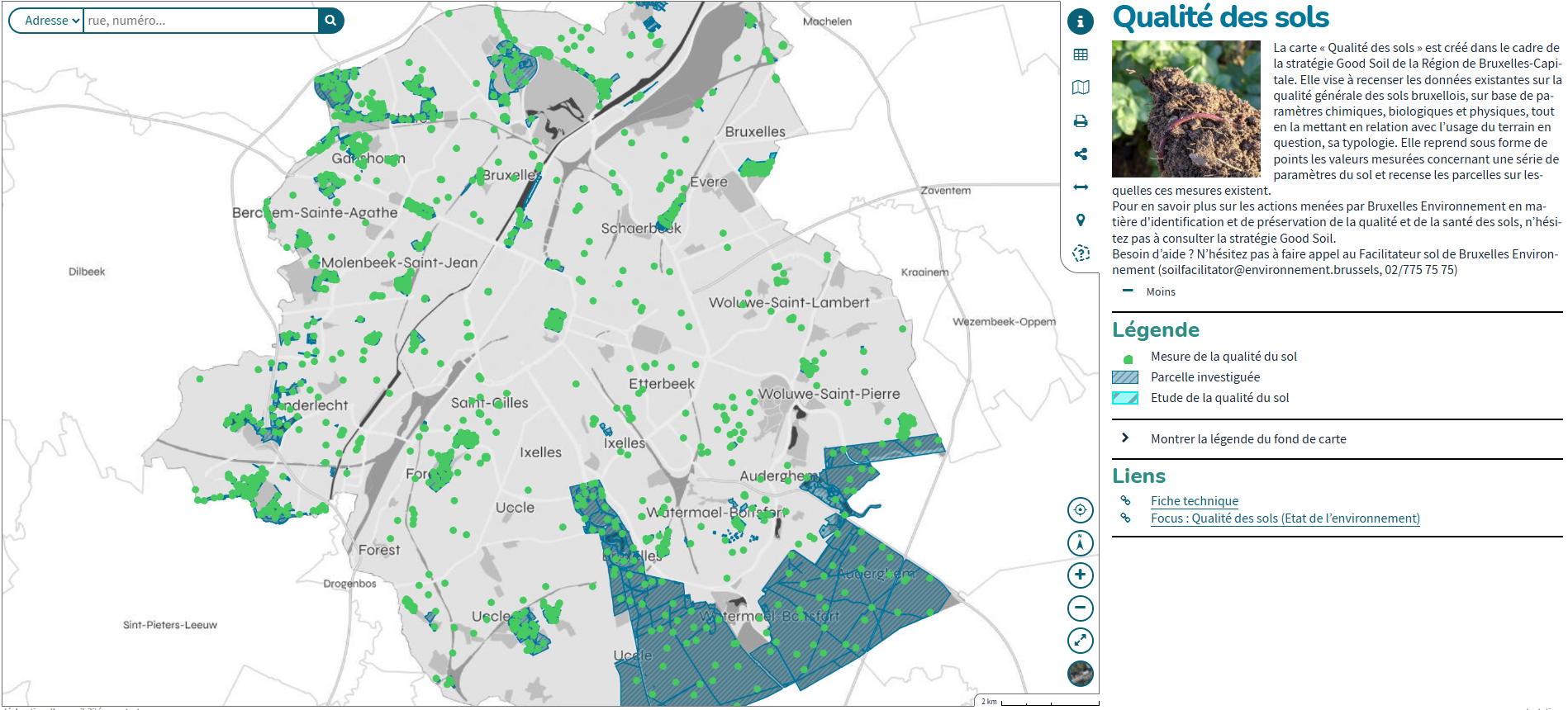Open the information panel icon
Screen dimensions: 1568x710
[x=1080, y=21]
